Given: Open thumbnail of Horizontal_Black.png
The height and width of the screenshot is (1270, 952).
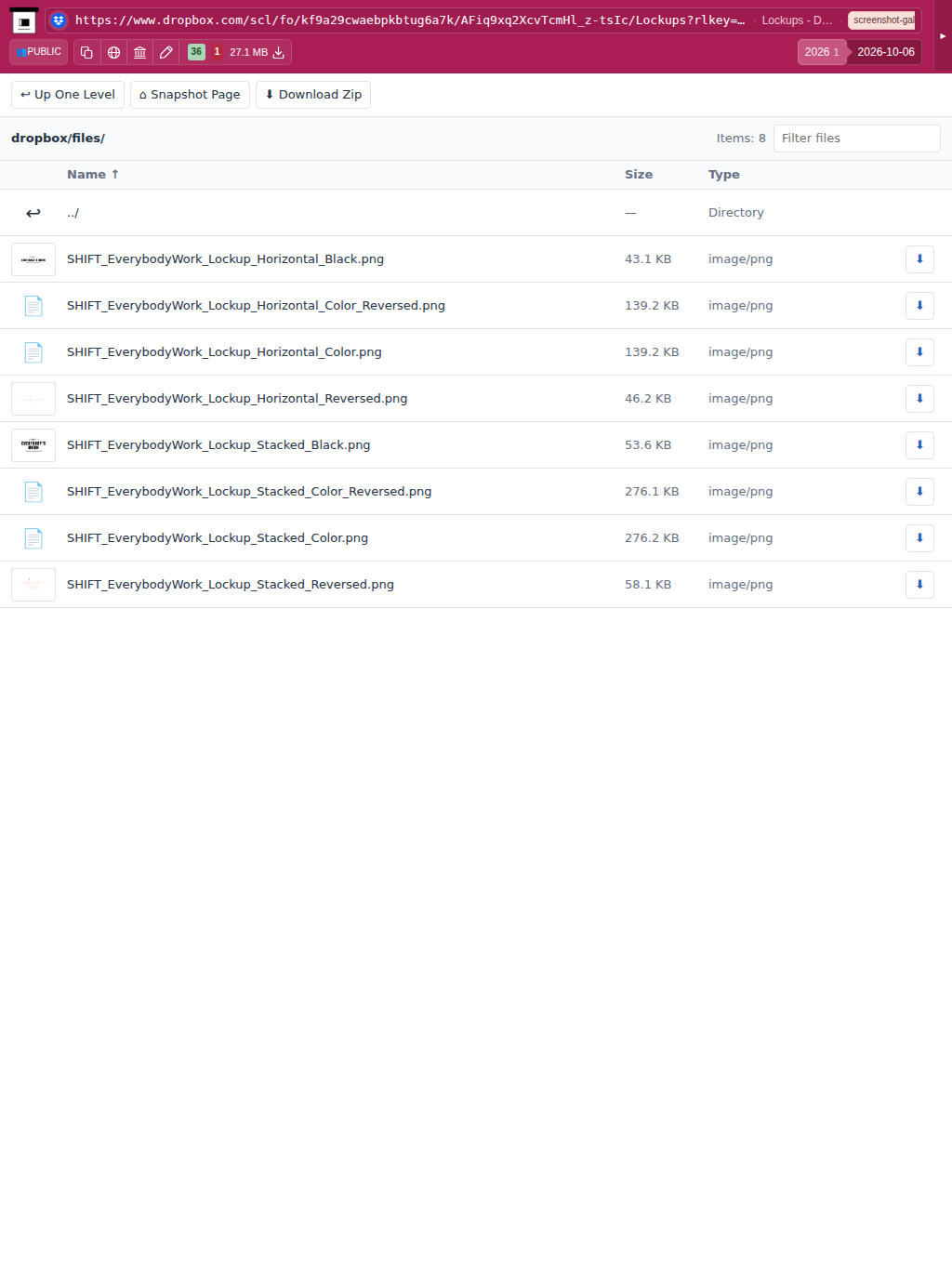Looking at the screenshot, I should (33, 259).
